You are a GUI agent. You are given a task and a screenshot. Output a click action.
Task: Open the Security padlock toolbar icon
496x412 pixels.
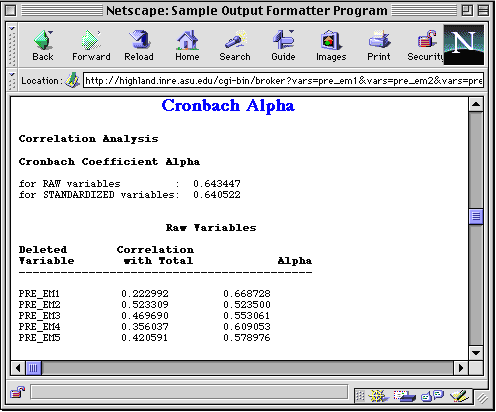pyautogui.click(x=426, y=45)
